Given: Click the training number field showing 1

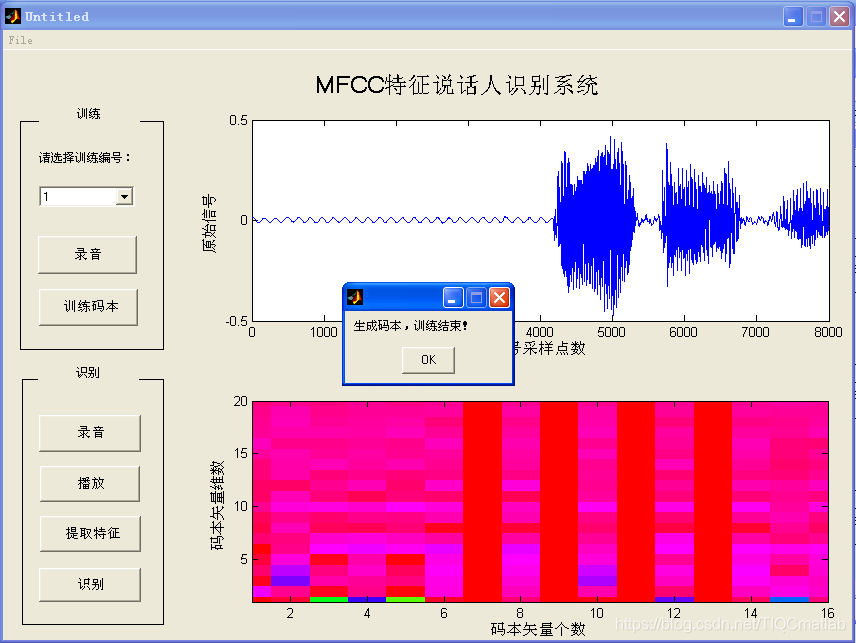Looking at the screenshot, I should click(79, 197).
